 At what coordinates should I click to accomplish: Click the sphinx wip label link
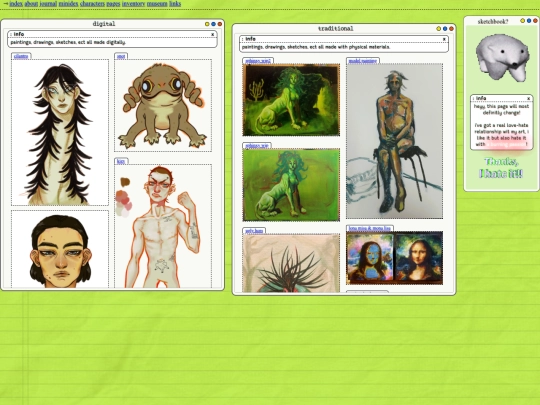257,146
